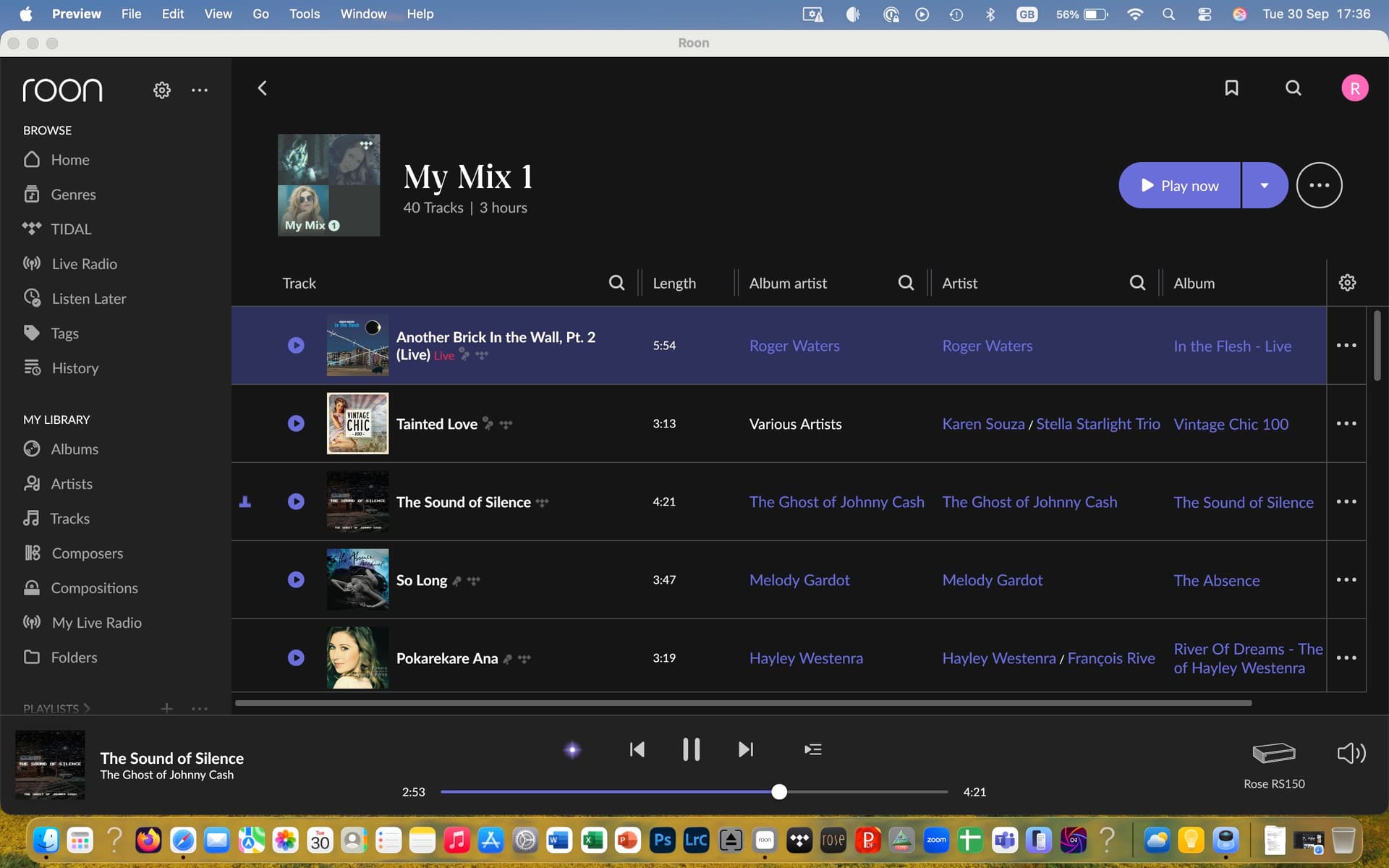
Task: Open Melody Gardot album artist link
Action: pyautogui.click(x=799, y=580)
